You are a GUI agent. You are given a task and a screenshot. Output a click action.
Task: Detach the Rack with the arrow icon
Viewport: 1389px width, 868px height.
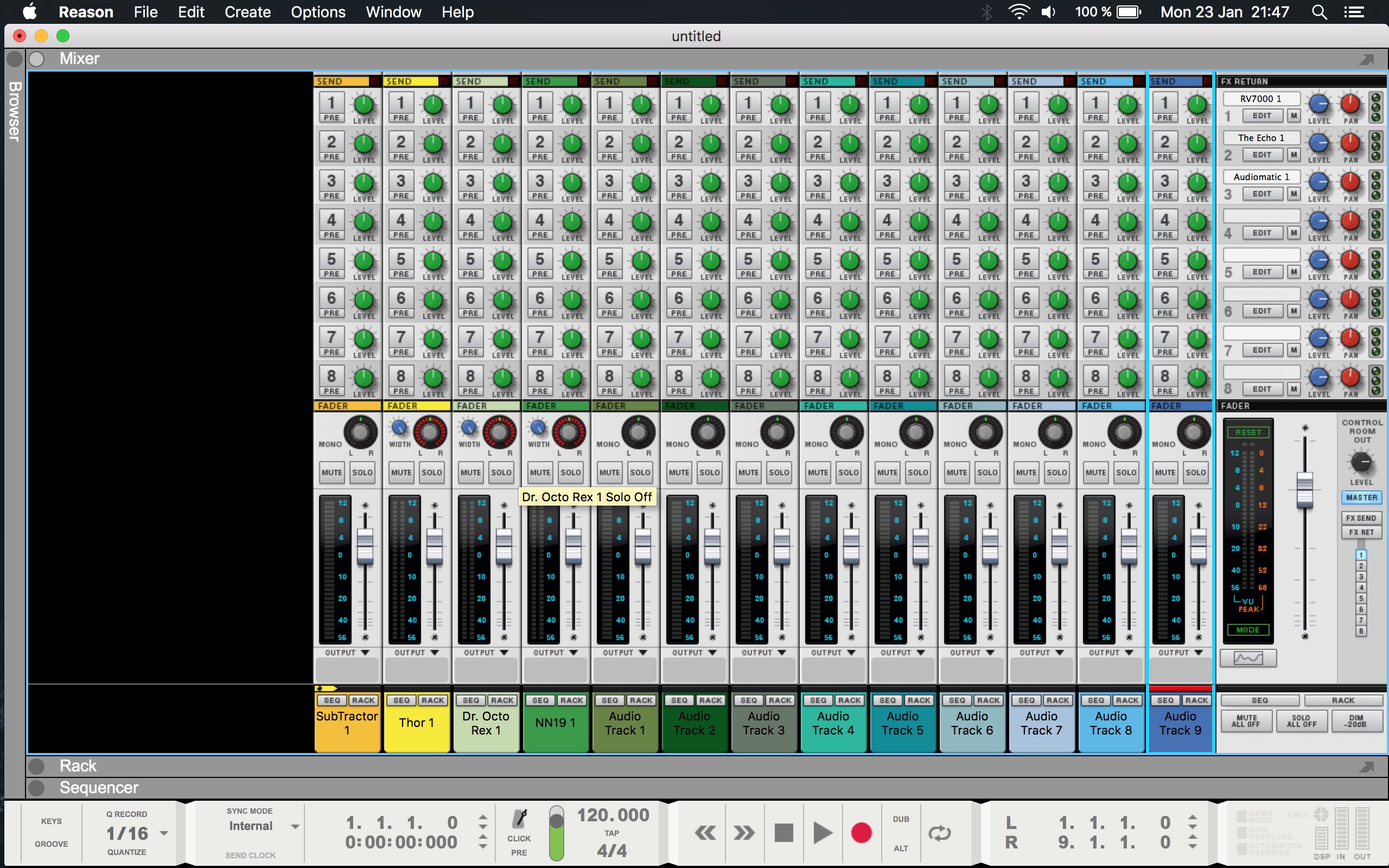click(x=1367, y=767)
